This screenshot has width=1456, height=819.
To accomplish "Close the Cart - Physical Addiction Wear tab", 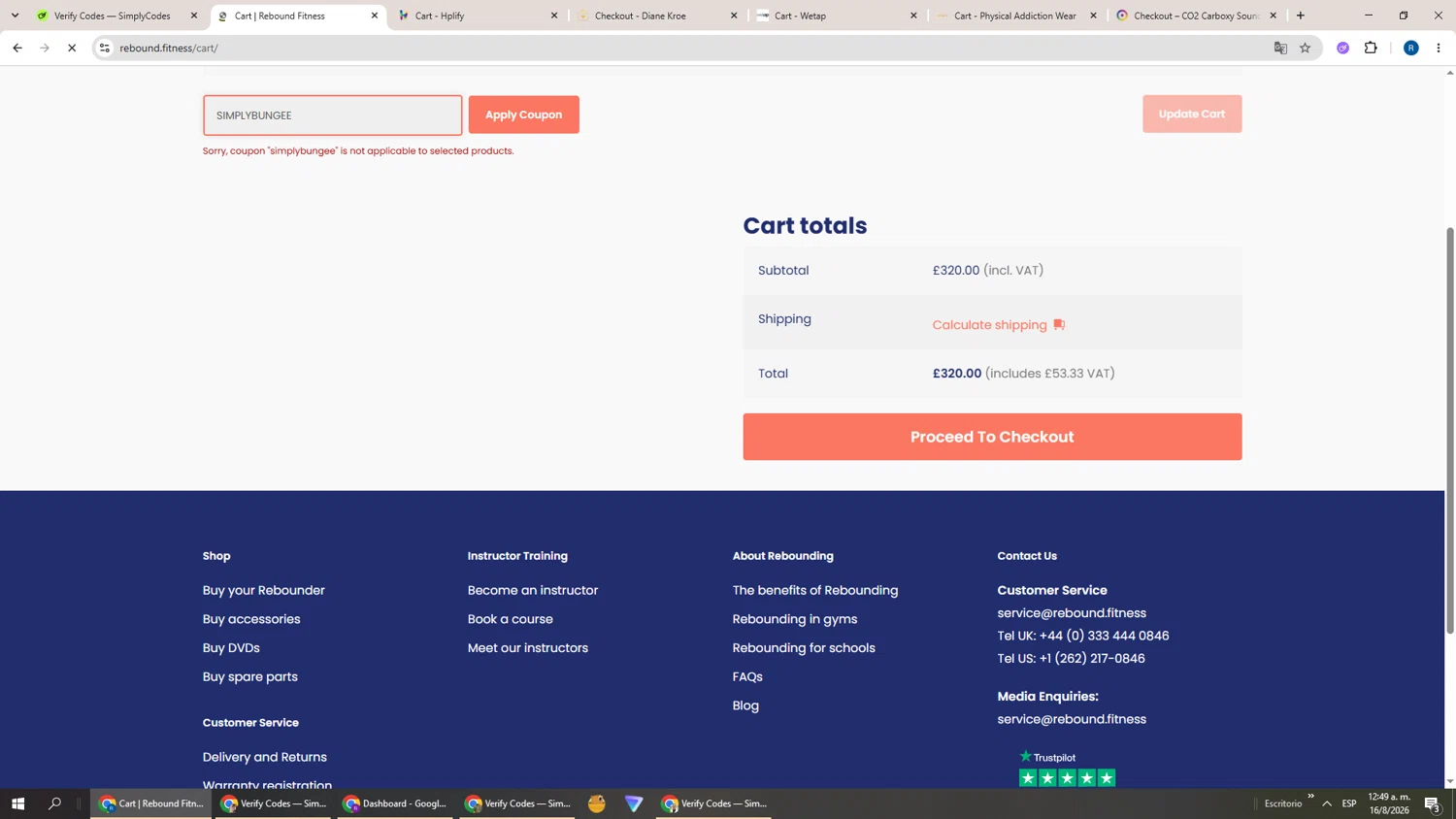I will (1093, 16).
